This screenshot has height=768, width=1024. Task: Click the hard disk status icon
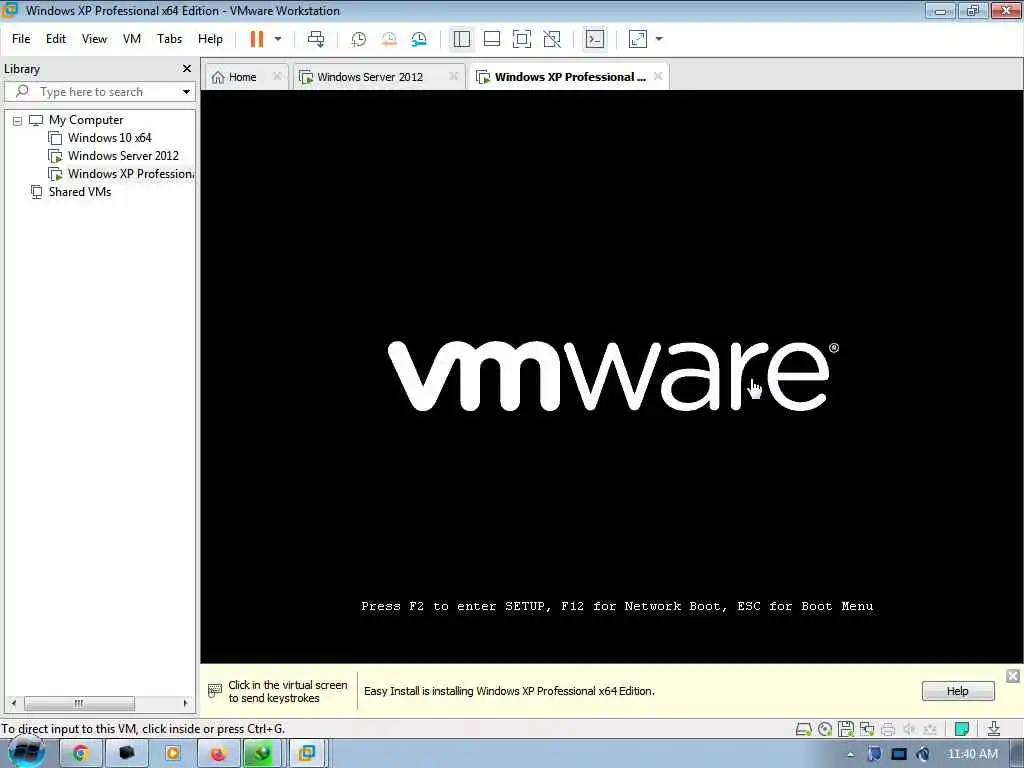[804, 729]
